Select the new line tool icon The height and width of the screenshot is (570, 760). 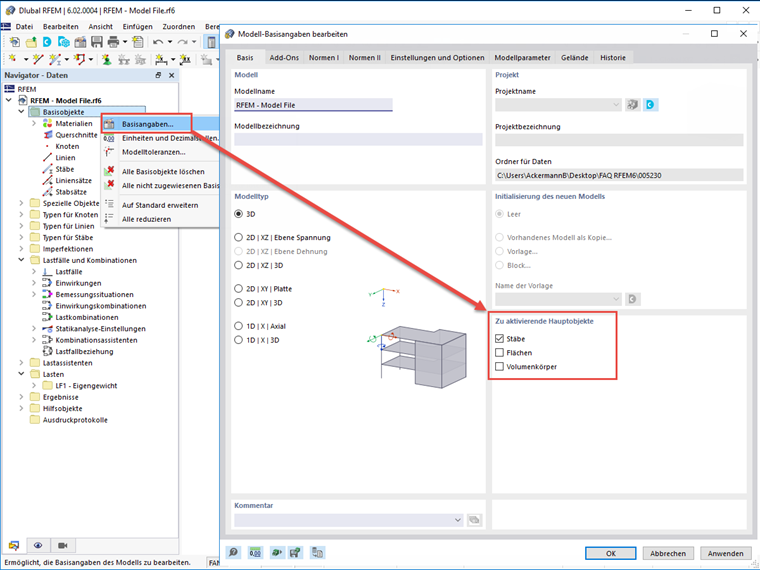pyautogui.click(x=38, y=59)
